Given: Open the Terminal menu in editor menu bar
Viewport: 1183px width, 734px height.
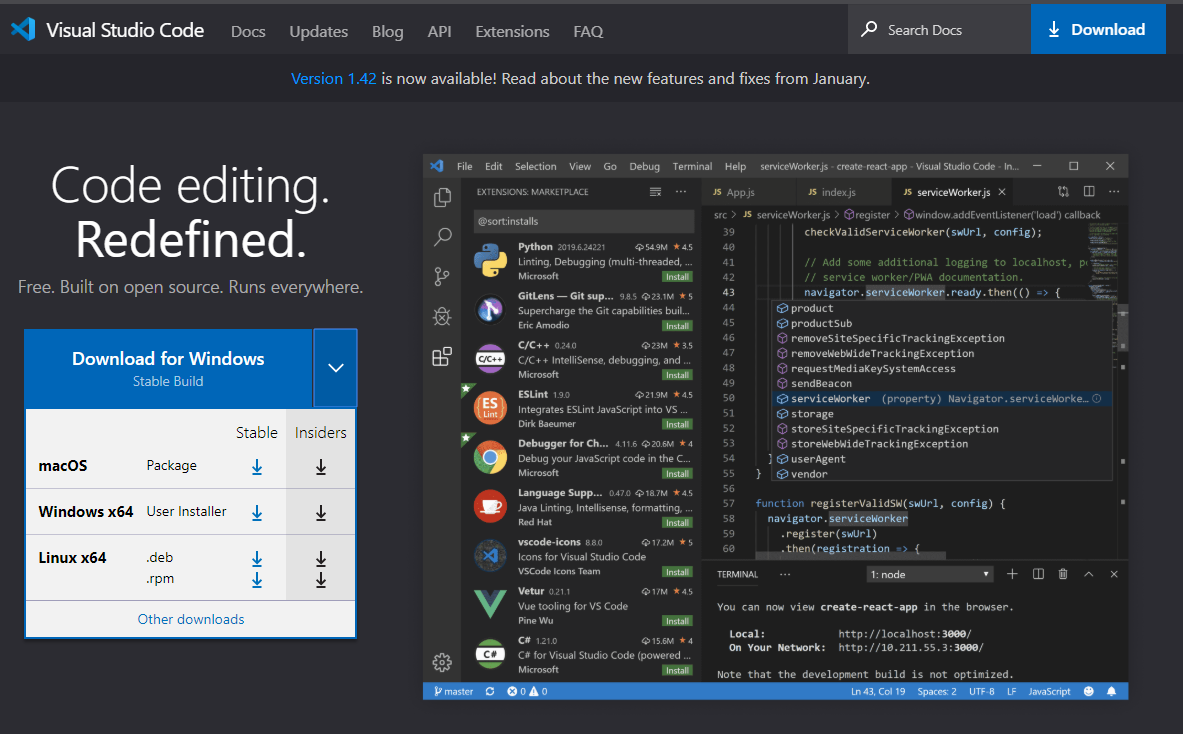Looking at the screenshot, I should [x=692, y=166].
